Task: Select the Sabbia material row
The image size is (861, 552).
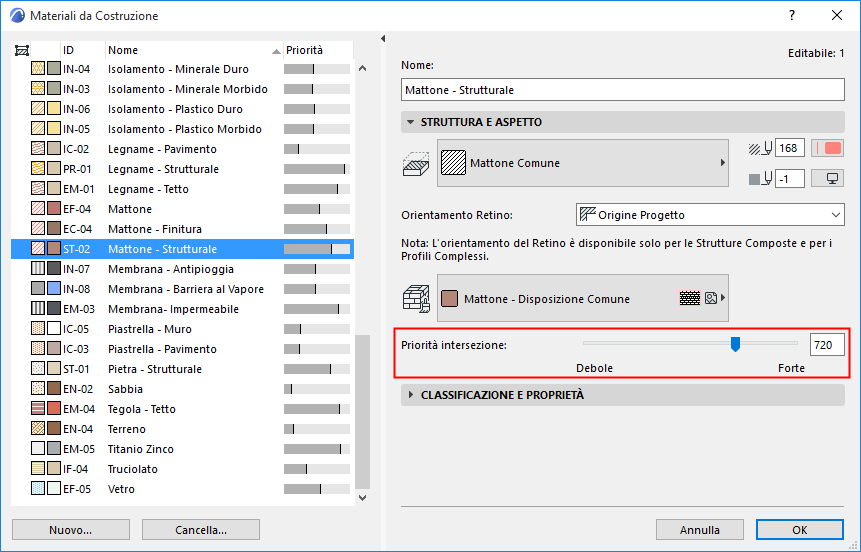Action: click(182, 389)
